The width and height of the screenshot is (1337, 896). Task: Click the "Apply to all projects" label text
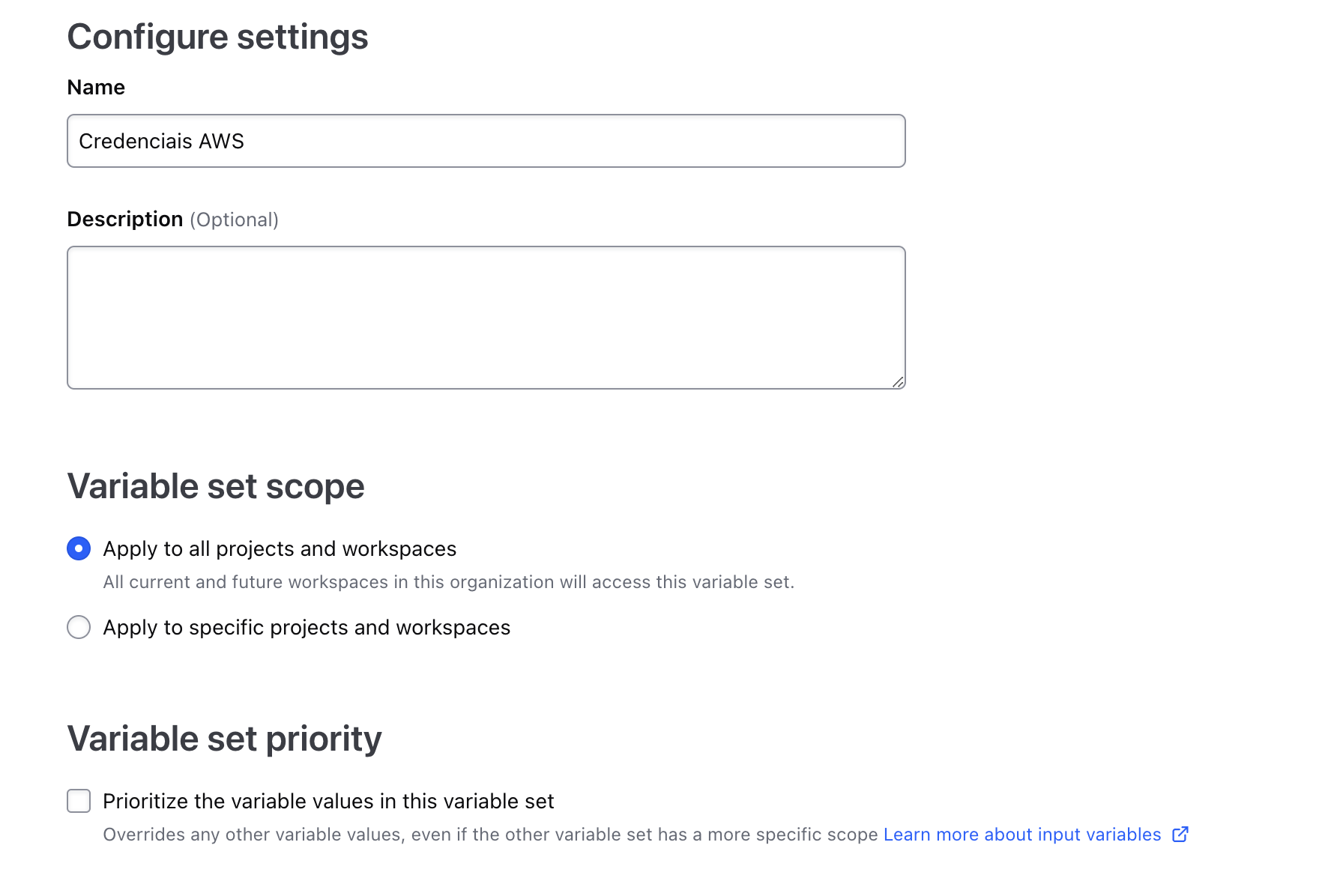click(280, 549)
